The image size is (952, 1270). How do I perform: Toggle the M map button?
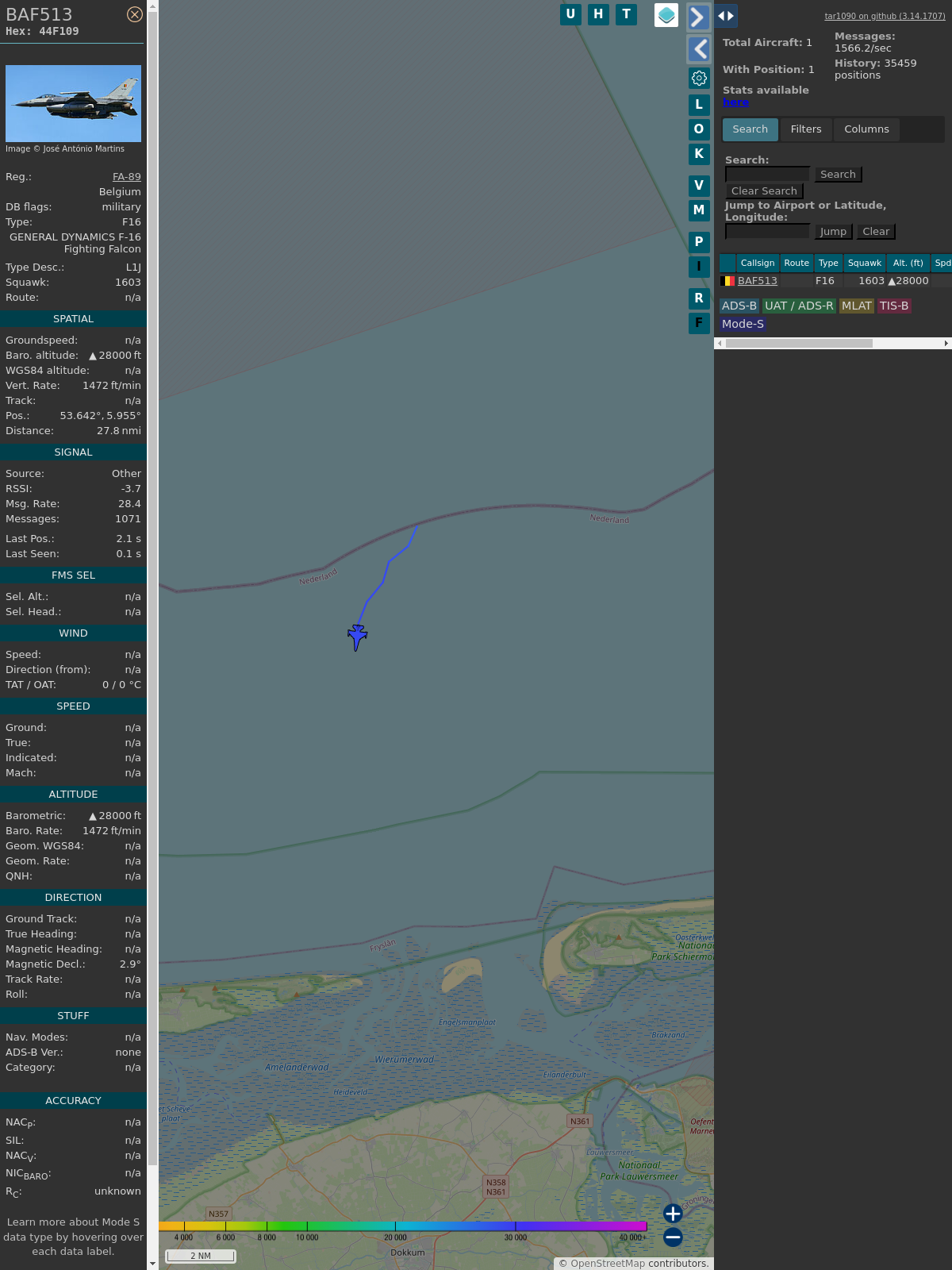699,210
